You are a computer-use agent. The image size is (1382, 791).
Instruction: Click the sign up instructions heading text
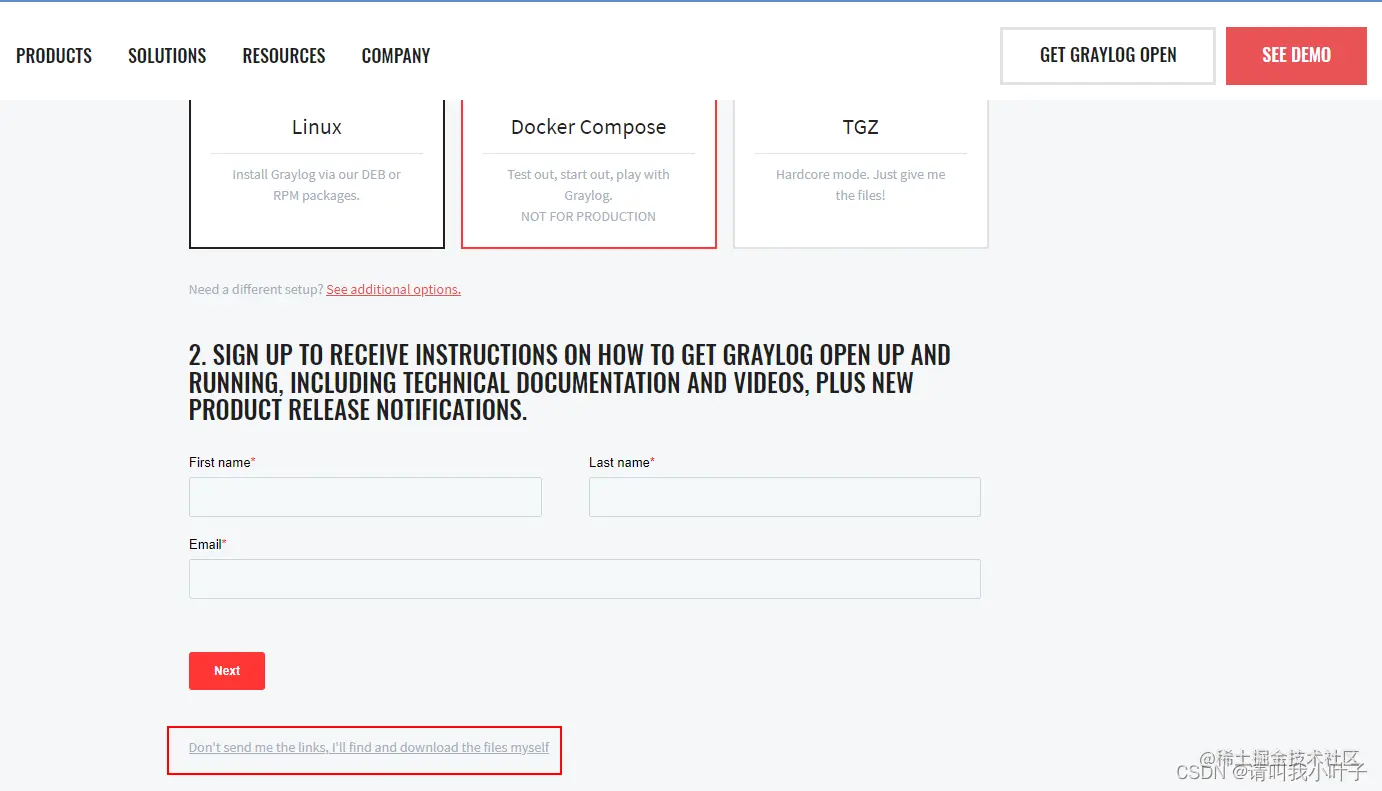(570, 382)
